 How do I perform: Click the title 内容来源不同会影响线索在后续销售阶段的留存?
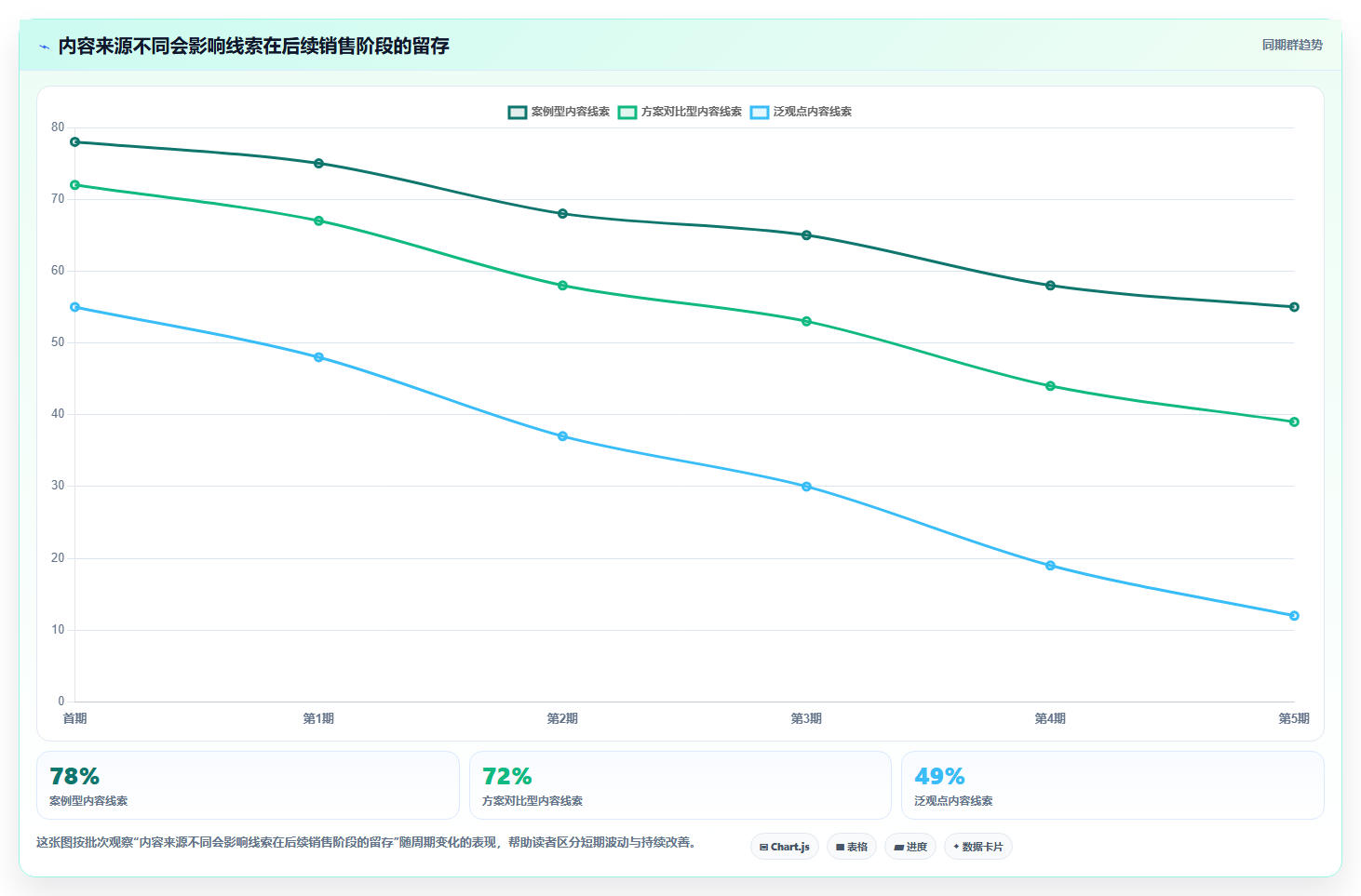tap(253, 46)
